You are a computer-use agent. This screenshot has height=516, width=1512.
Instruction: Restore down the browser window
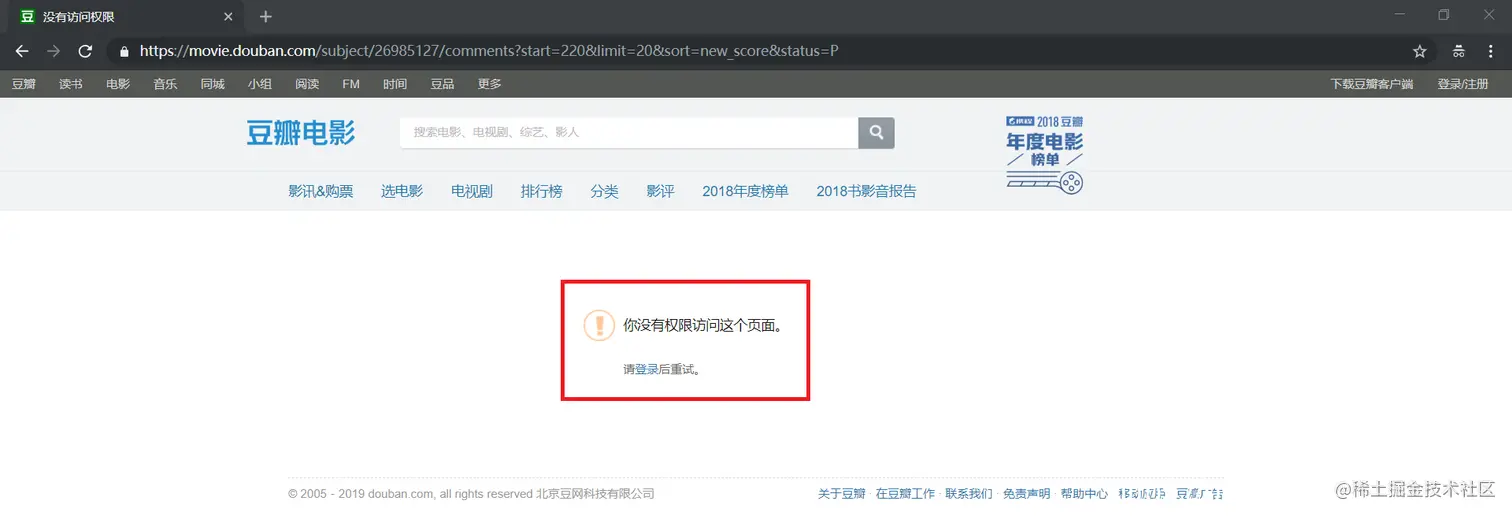point(1443,15)
